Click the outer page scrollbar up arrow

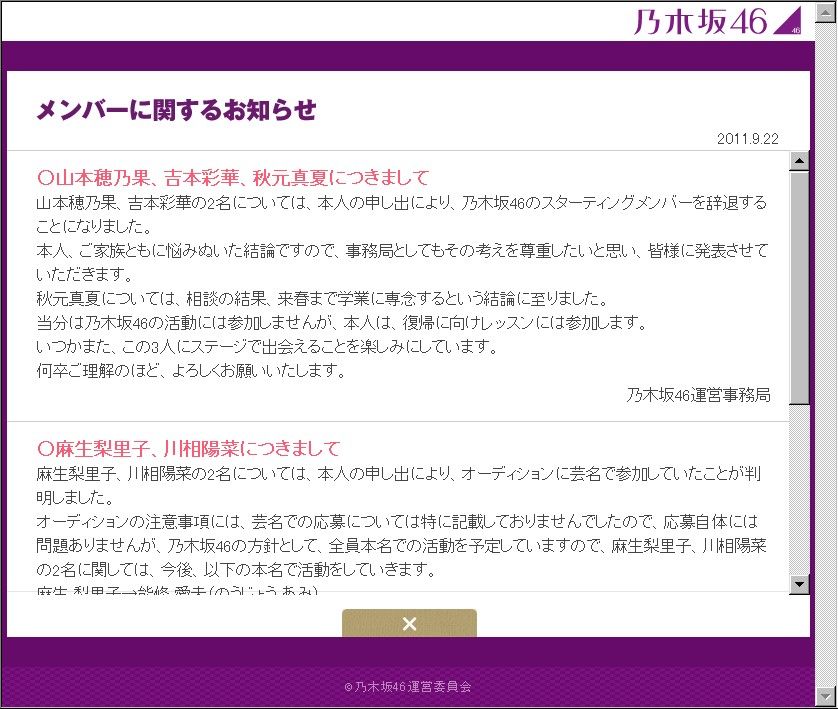[x=826, y=12]
